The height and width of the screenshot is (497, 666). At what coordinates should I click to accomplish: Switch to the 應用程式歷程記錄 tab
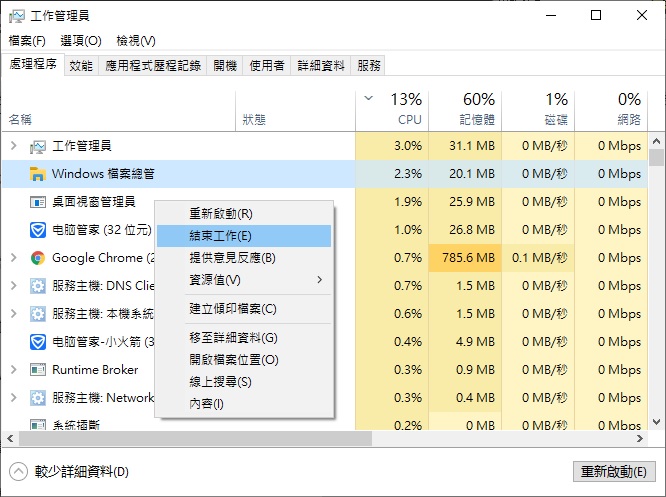click(x=152, y=65)
